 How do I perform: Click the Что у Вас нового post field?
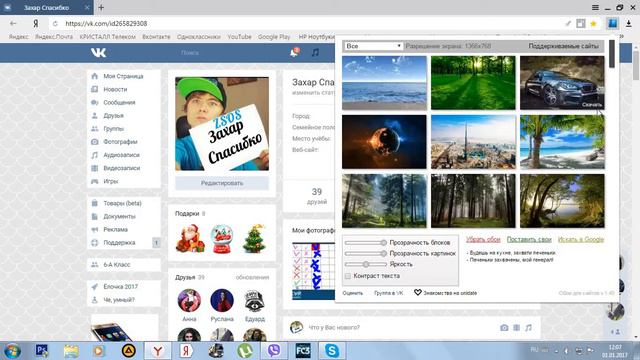coord(400,327)
